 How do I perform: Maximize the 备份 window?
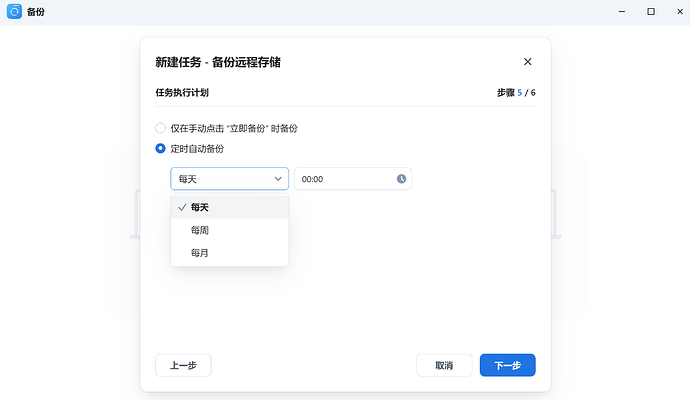click(x=650, y=11)
